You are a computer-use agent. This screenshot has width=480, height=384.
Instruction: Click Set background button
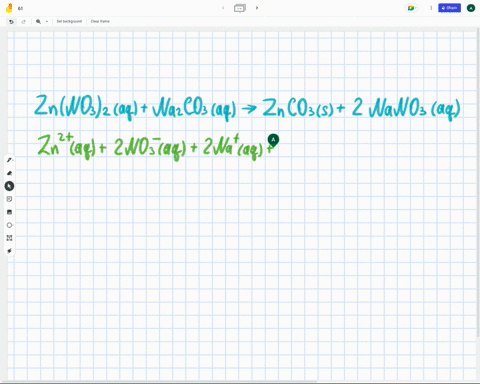(x=69, y=21)
